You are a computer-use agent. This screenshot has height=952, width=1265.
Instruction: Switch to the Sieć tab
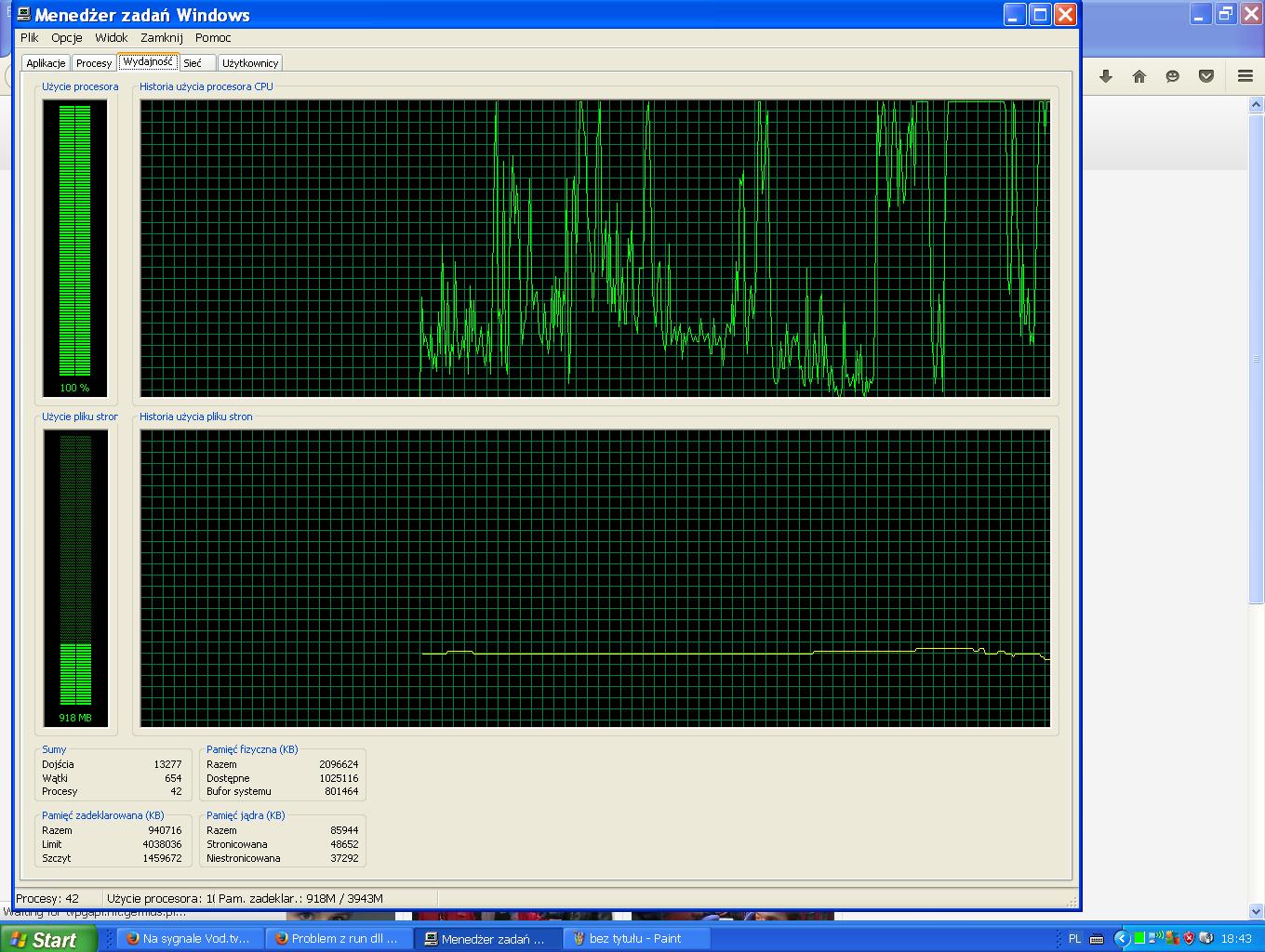(193, 63)
